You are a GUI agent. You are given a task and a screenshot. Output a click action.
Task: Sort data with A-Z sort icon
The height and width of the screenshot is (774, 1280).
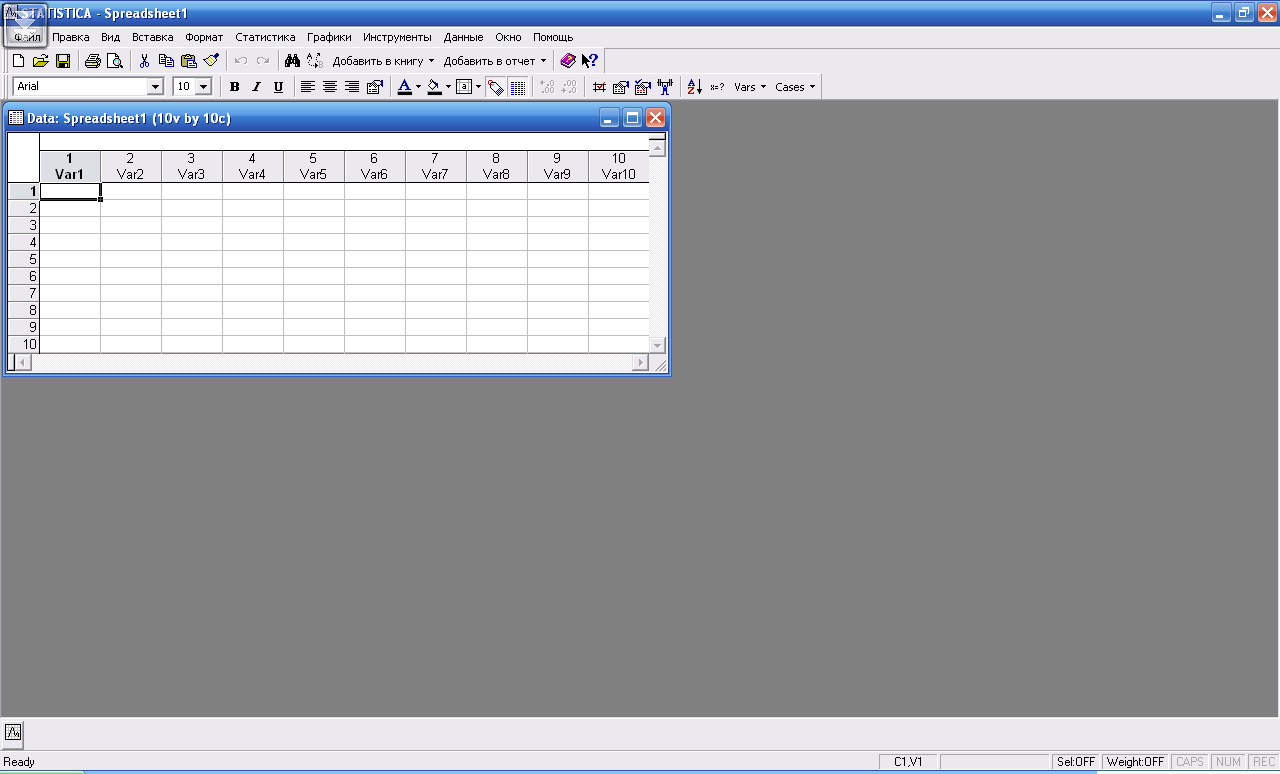tap(695, 87)
